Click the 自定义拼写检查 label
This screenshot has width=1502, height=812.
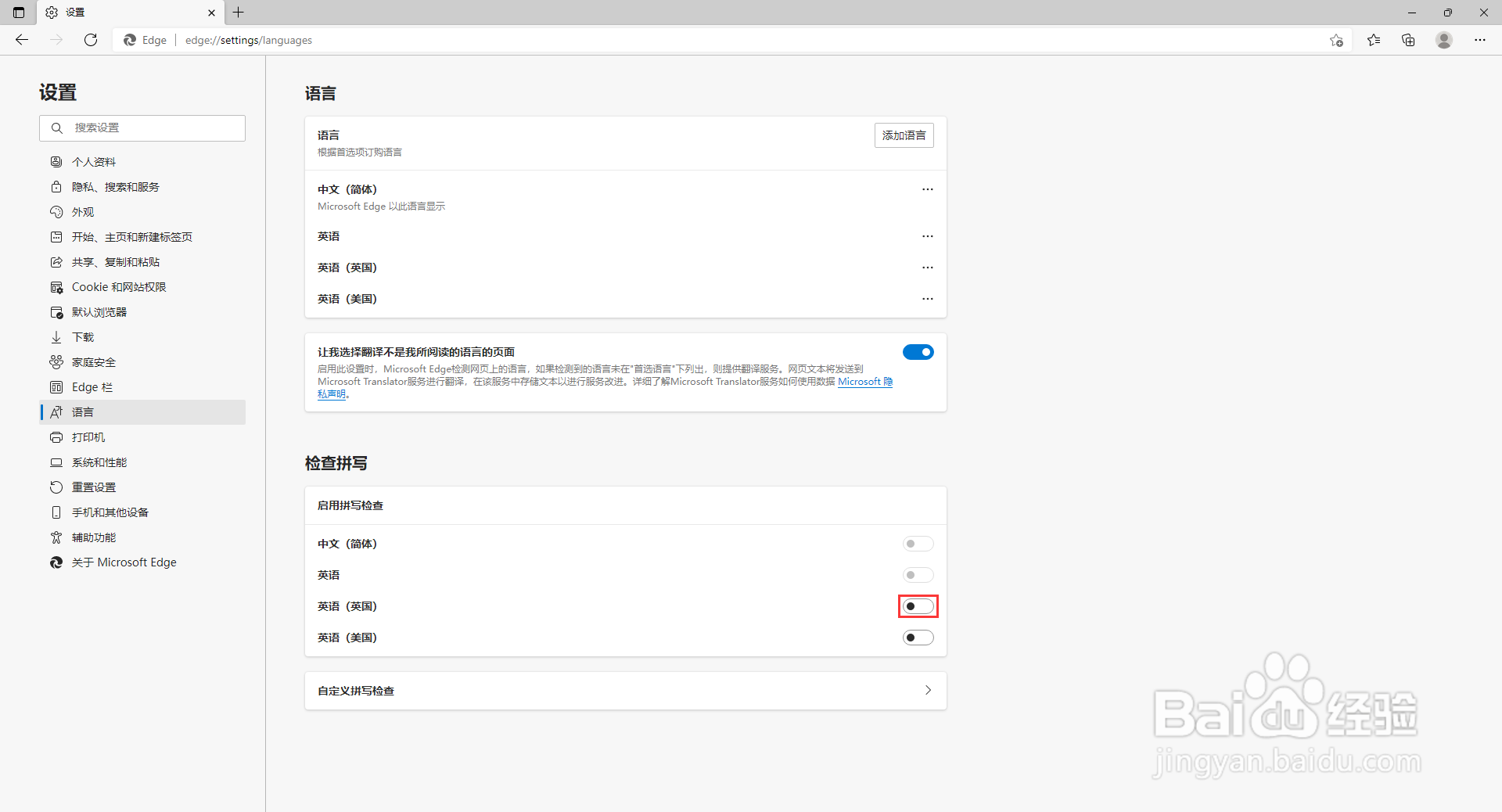click(x=356, y=691)
